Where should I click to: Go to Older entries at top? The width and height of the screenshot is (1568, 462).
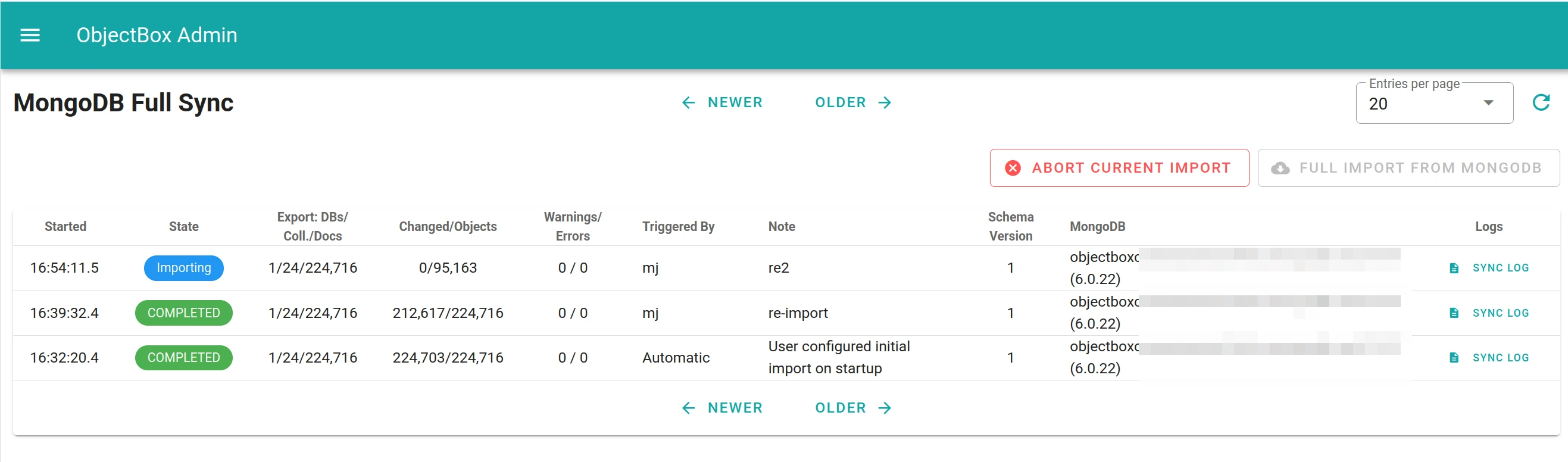(854, 102)
